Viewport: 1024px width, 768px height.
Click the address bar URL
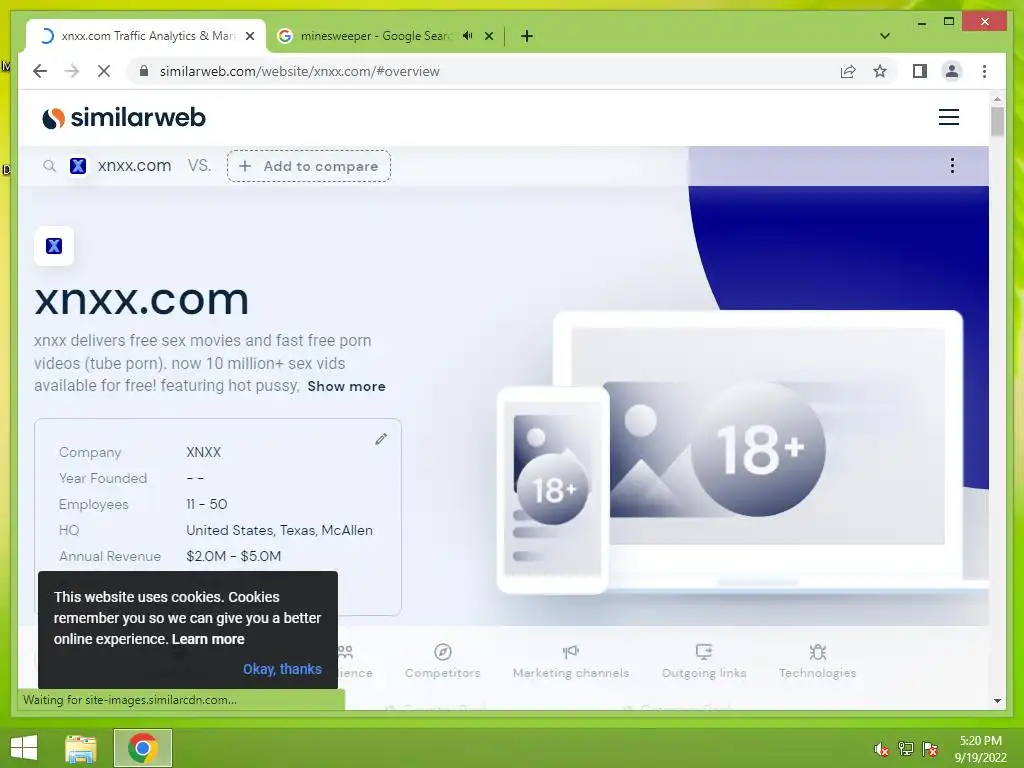pos(299,71)
